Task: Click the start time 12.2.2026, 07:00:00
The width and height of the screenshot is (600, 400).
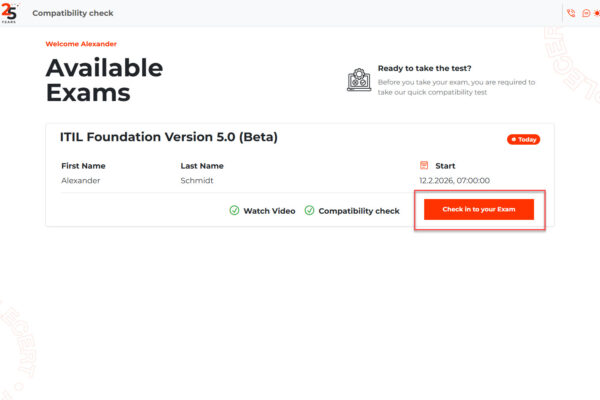Action: click(x=455, y=180)
